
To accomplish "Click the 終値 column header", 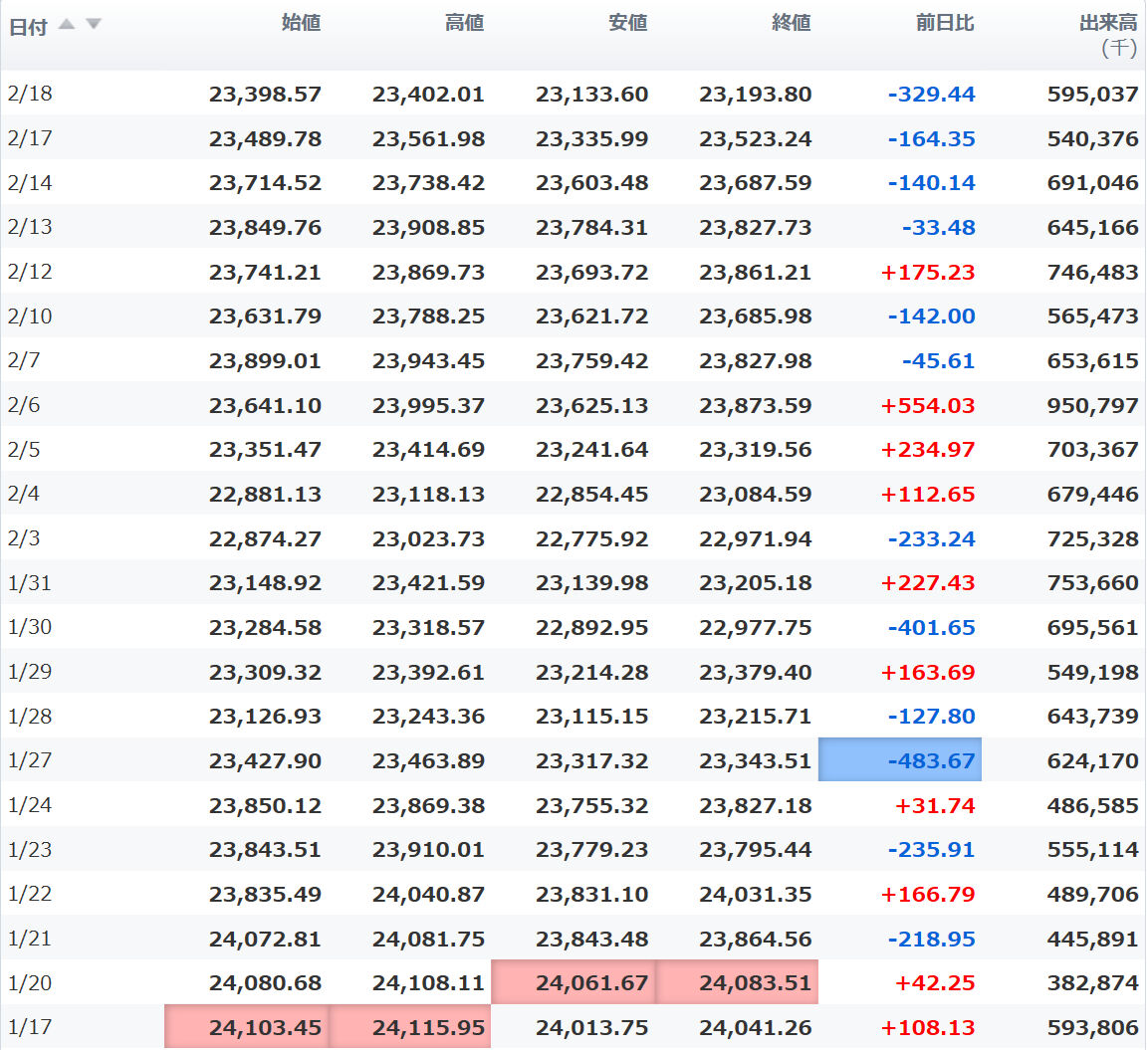I will click(791, 23).
